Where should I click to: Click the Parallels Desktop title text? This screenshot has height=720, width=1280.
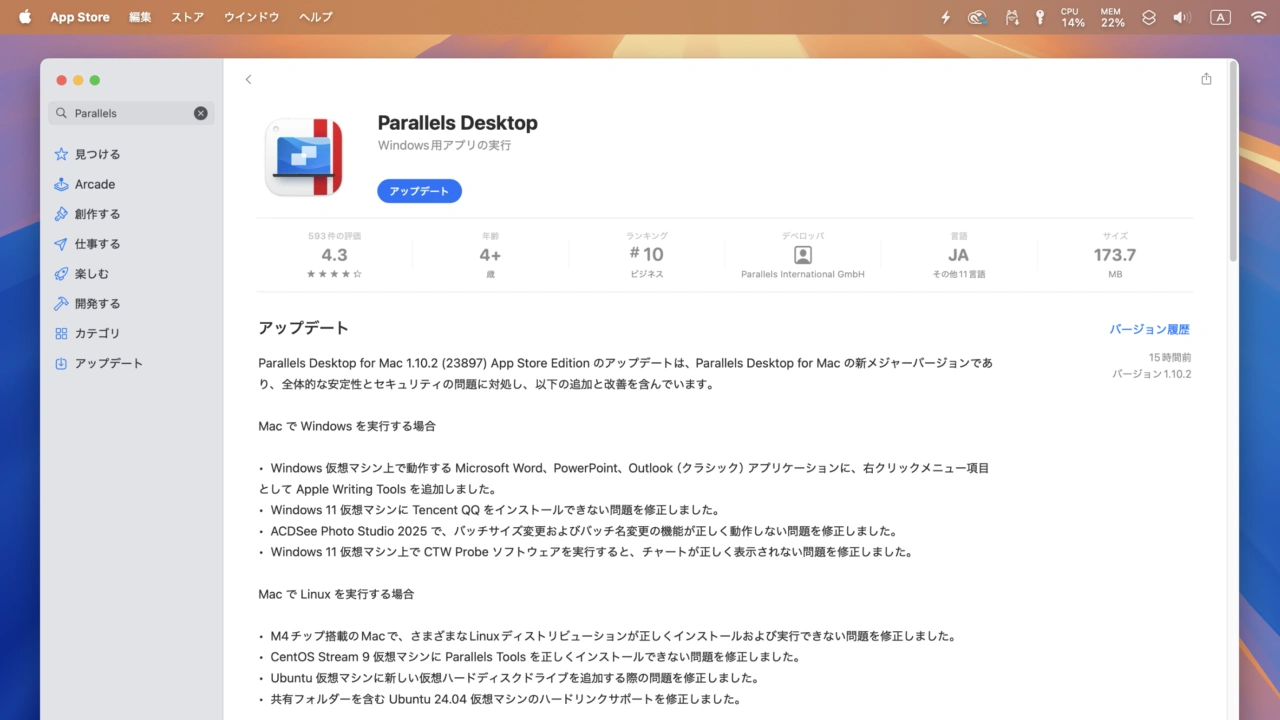457,123
